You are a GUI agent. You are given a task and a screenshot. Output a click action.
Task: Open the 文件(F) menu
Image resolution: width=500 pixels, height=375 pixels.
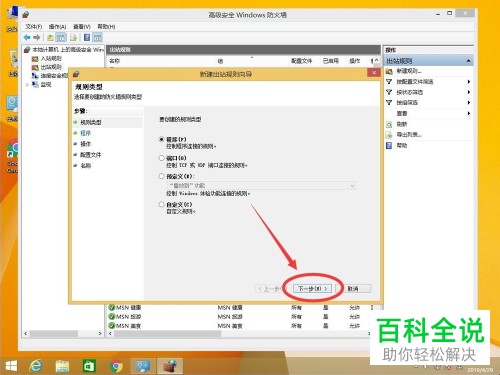point(34,26)
